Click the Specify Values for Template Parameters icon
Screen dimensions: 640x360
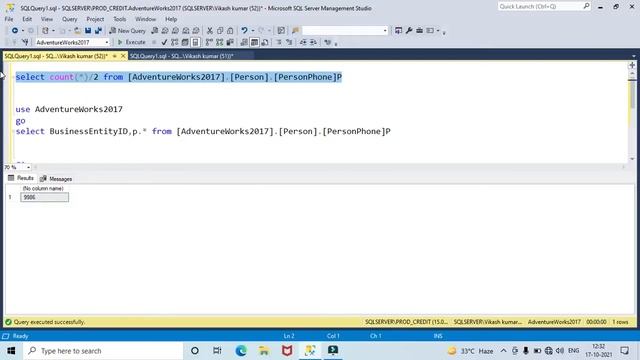pos(328,42)
